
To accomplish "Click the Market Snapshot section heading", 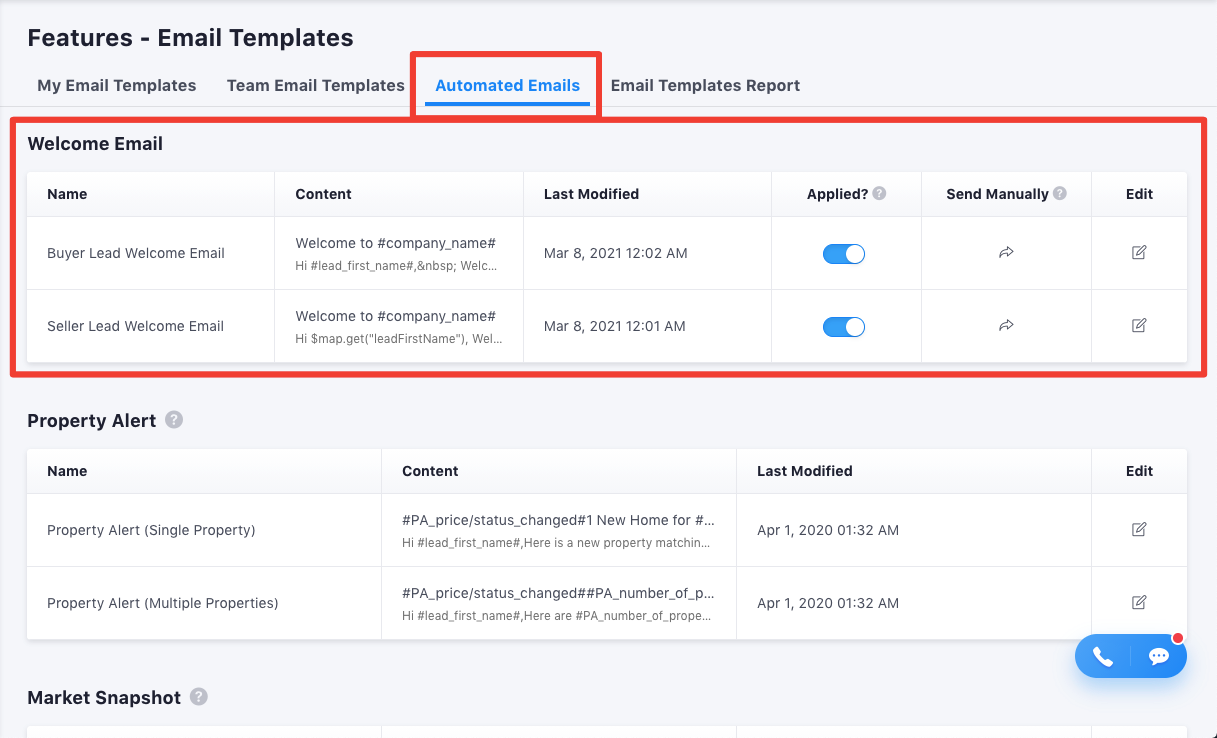I will 104,698.
